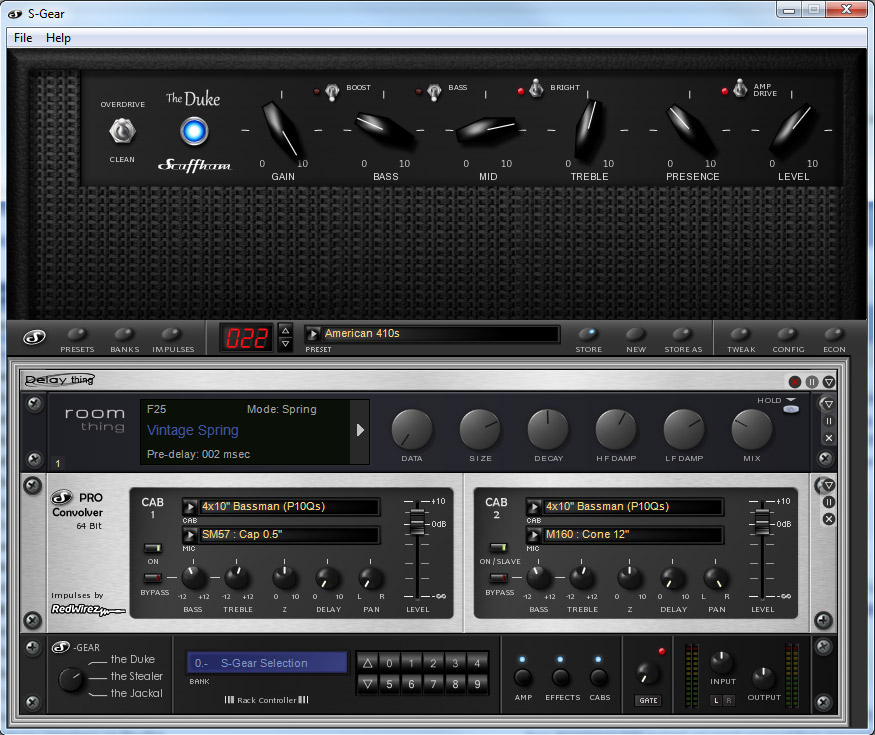Click the RedWirez logo
The width and height of the screenshot is (875, 735).
click(88, 609)
